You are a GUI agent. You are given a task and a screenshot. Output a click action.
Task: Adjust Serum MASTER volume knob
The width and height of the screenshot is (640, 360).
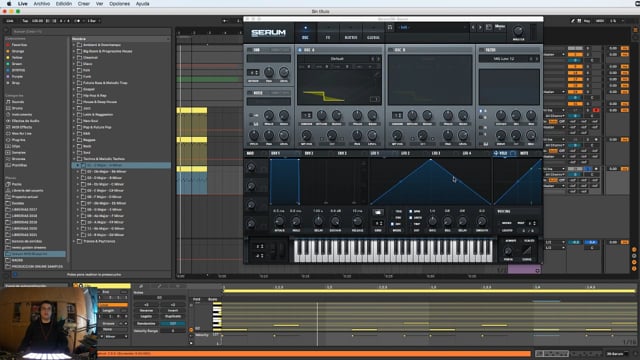(518, 31)
